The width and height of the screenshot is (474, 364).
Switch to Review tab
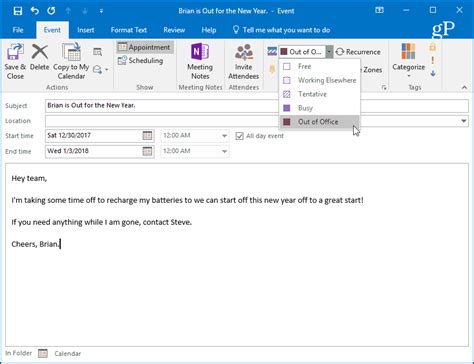click(174, 30)
